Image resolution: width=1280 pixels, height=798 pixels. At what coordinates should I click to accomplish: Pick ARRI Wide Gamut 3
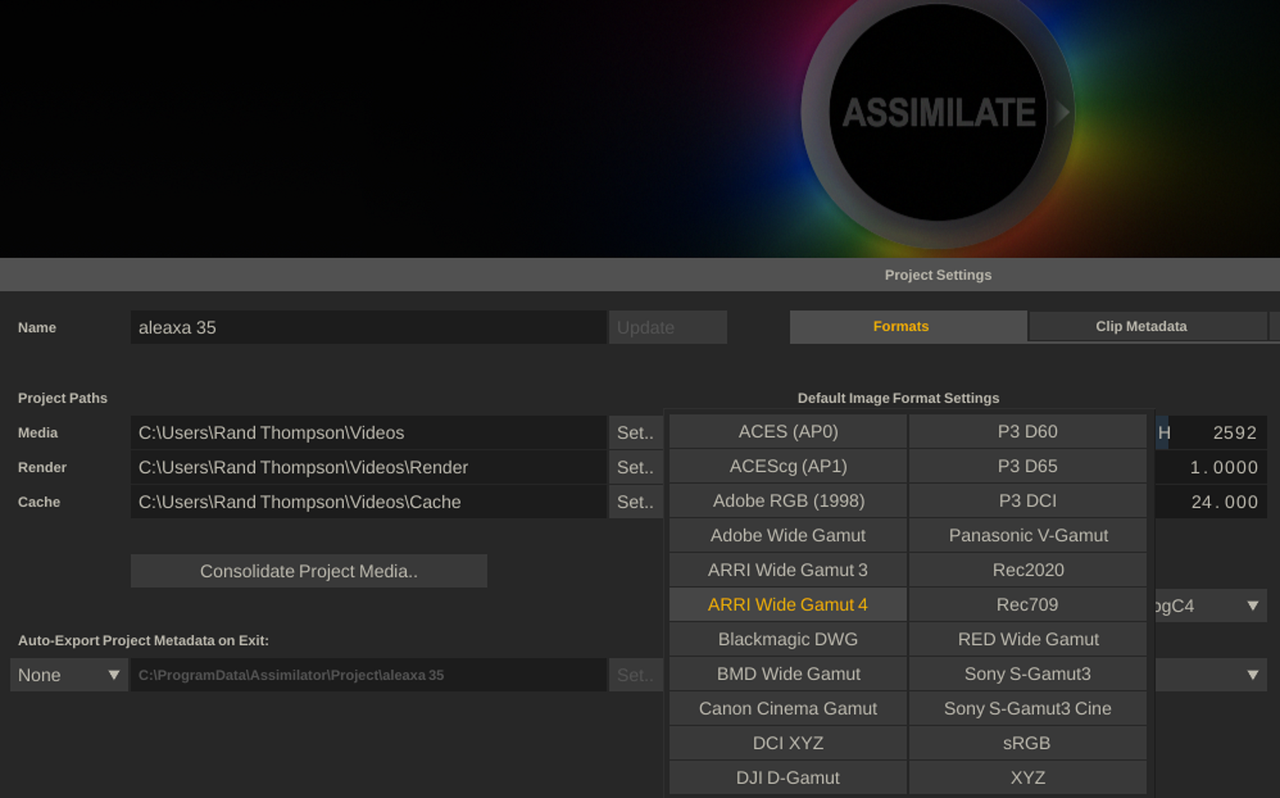pyautogui.click(x=788, y=570)
